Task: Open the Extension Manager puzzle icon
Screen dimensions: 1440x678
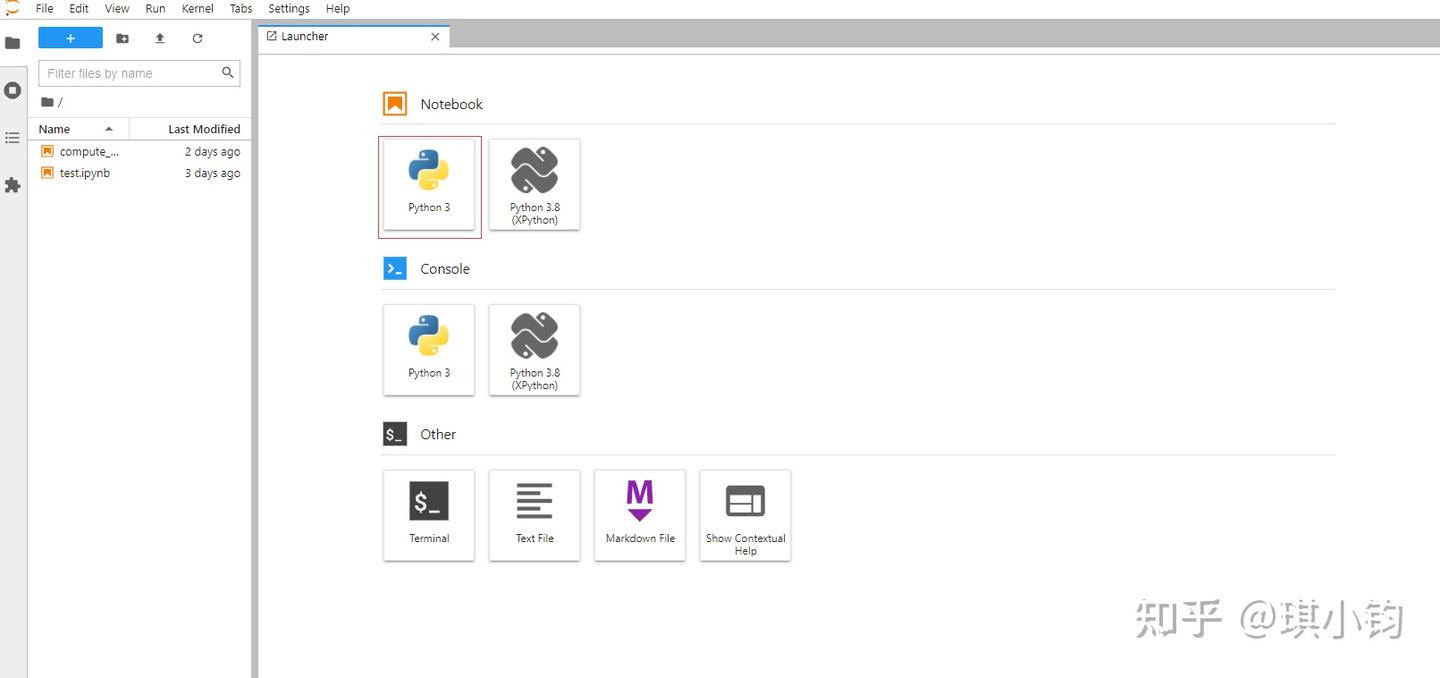Action: pos(13,185)
